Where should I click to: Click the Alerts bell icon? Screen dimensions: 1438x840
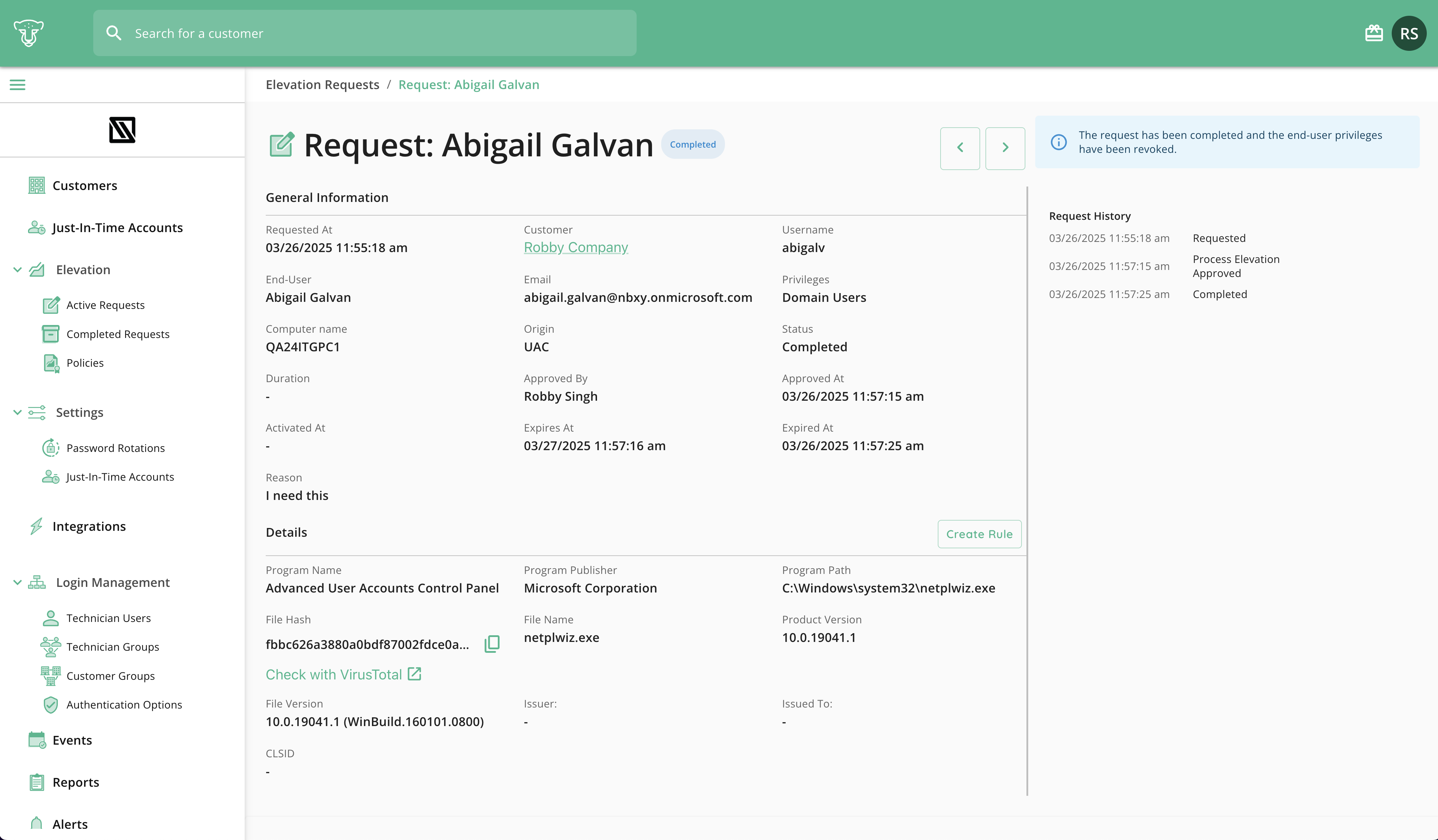[x=36, y=824]
